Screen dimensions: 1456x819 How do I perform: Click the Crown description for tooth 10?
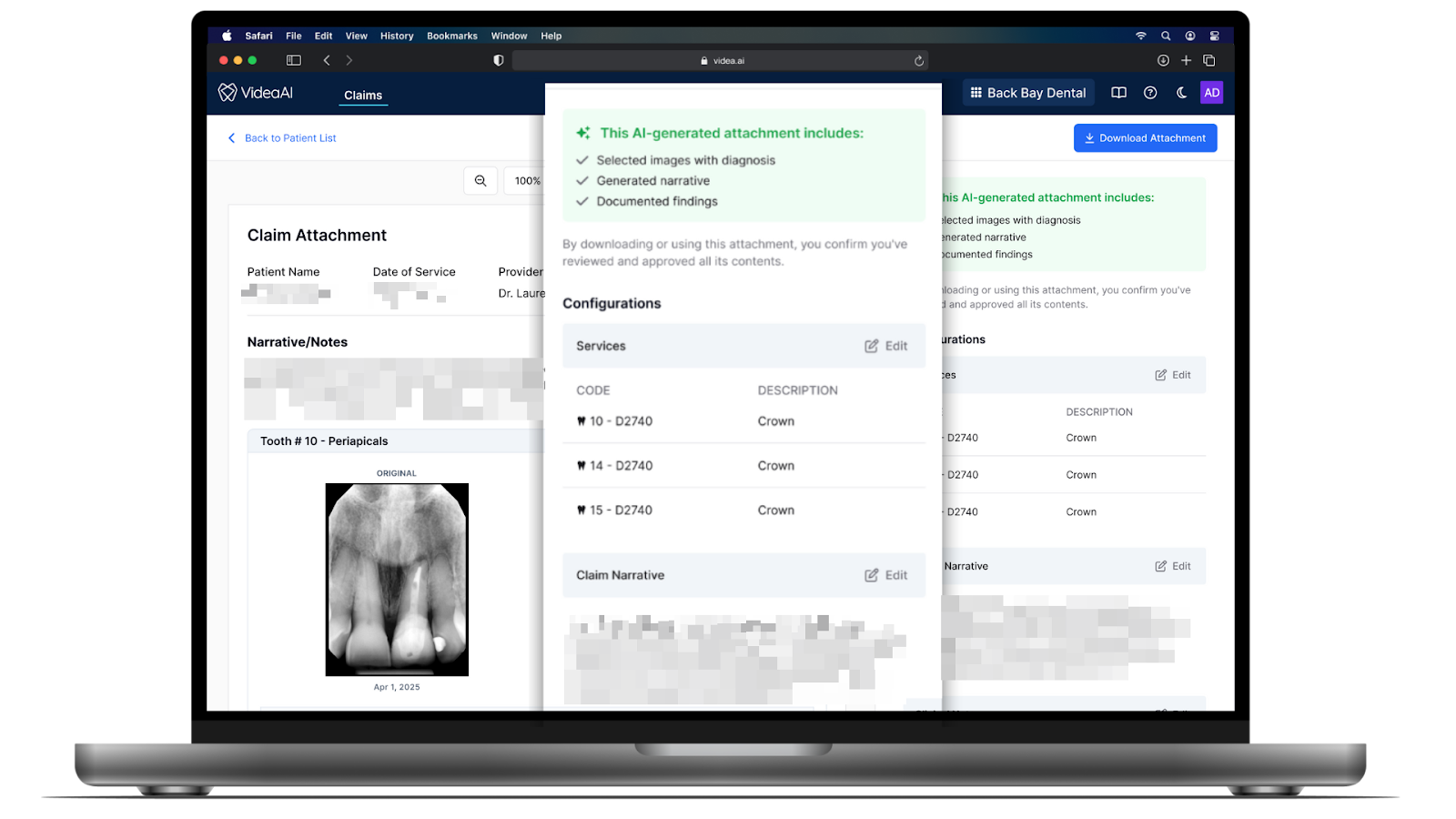click(776, 421)
